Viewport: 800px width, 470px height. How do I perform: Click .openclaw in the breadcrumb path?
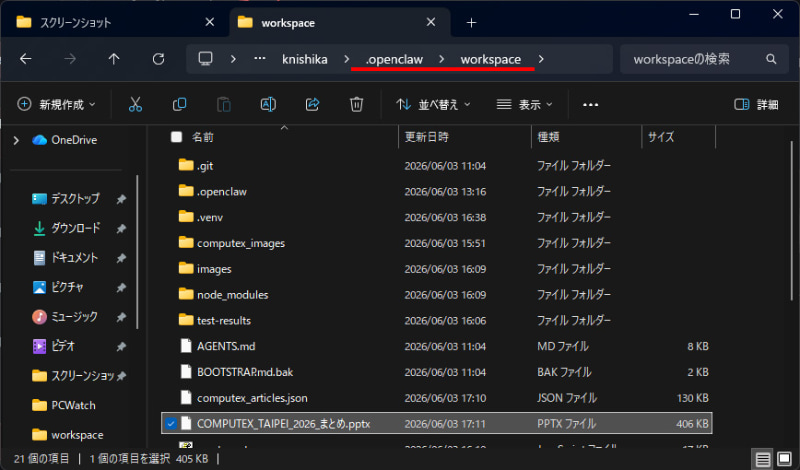394,59
